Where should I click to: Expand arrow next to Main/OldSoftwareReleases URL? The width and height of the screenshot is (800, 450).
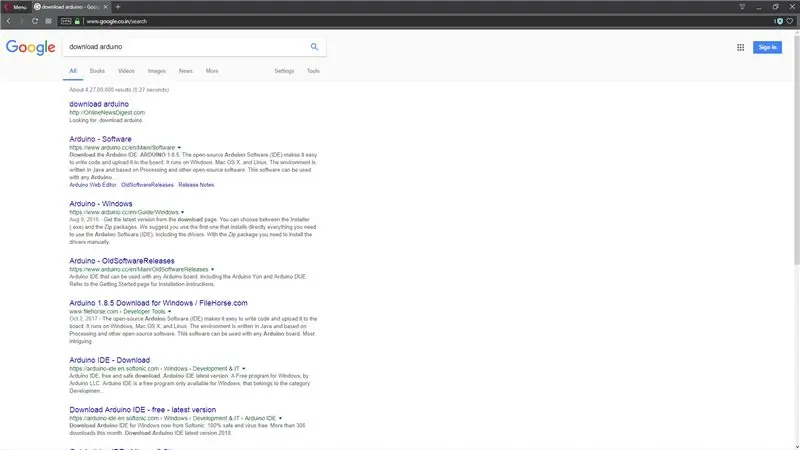point(212,269)
